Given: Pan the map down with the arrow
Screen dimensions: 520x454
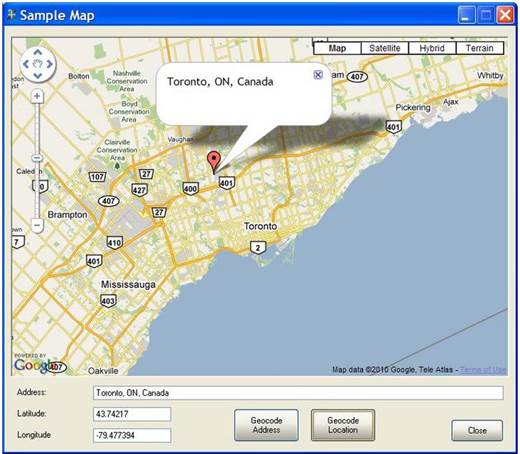Looking at the screenshot, I should click(x=38, y=76).
